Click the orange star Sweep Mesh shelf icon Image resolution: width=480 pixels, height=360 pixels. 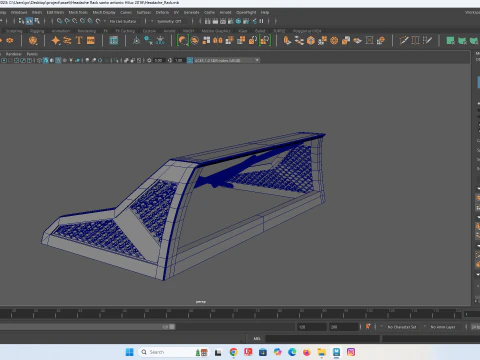[56, 41]
